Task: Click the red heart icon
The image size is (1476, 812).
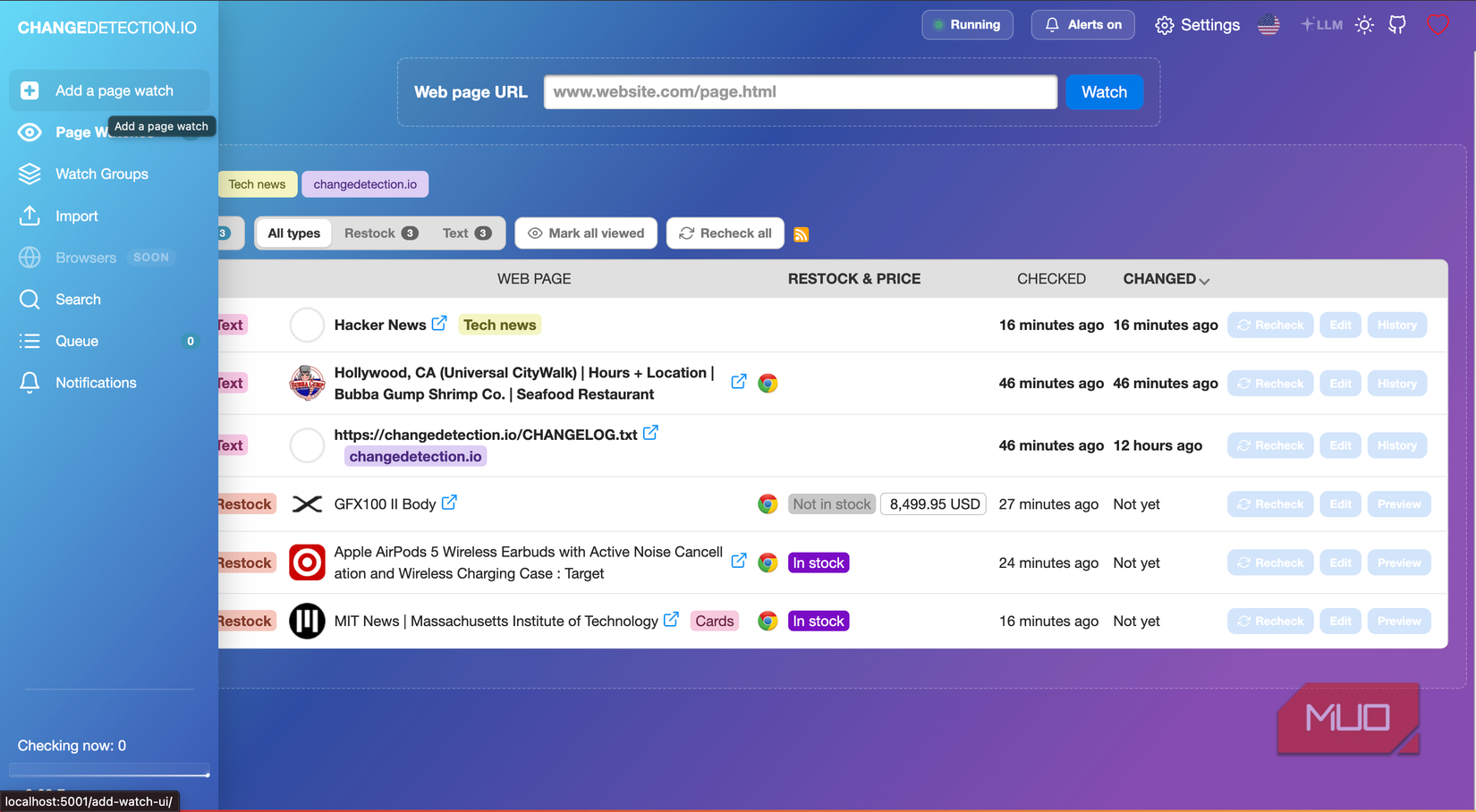Action: [x=1438, y=25]
